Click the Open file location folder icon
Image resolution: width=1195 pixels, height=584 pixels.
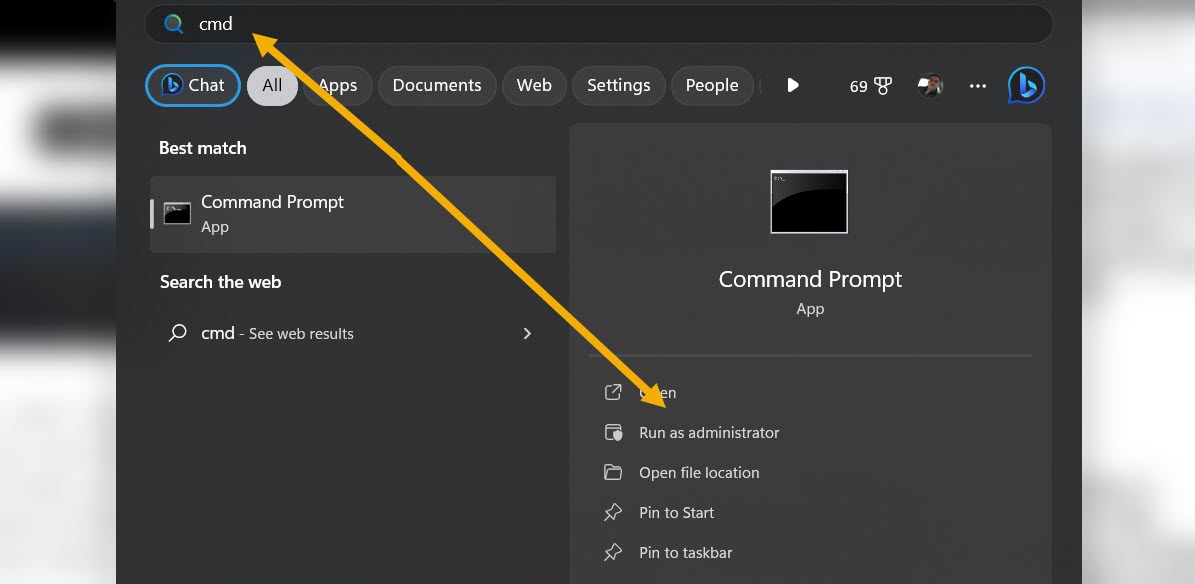tap(612, 472)
